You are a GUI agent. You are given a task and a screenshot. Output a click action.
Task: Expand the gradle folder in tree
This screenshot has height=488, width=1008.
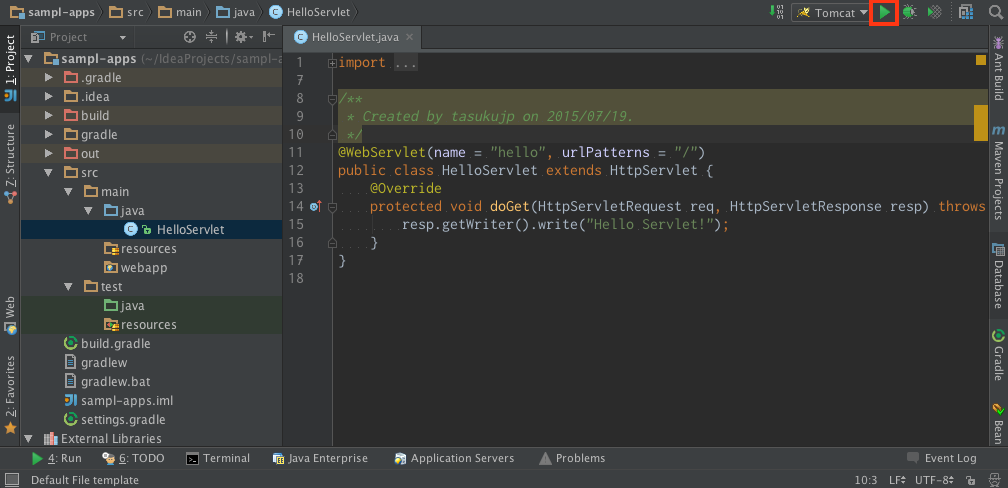pos(48,135)
